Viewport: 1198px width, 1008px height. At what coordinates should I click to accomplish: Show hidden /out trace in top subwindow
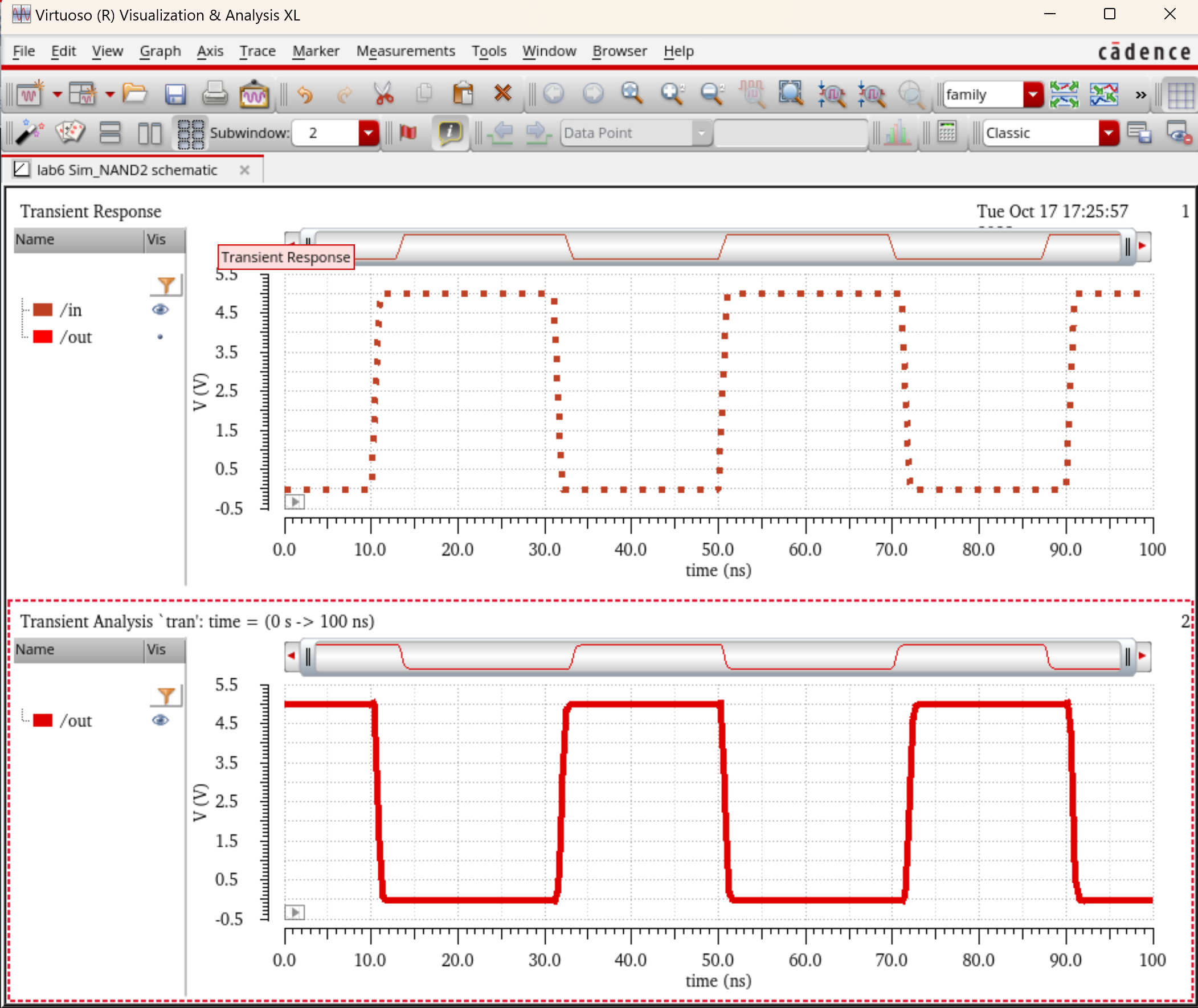tap(160, 337)
